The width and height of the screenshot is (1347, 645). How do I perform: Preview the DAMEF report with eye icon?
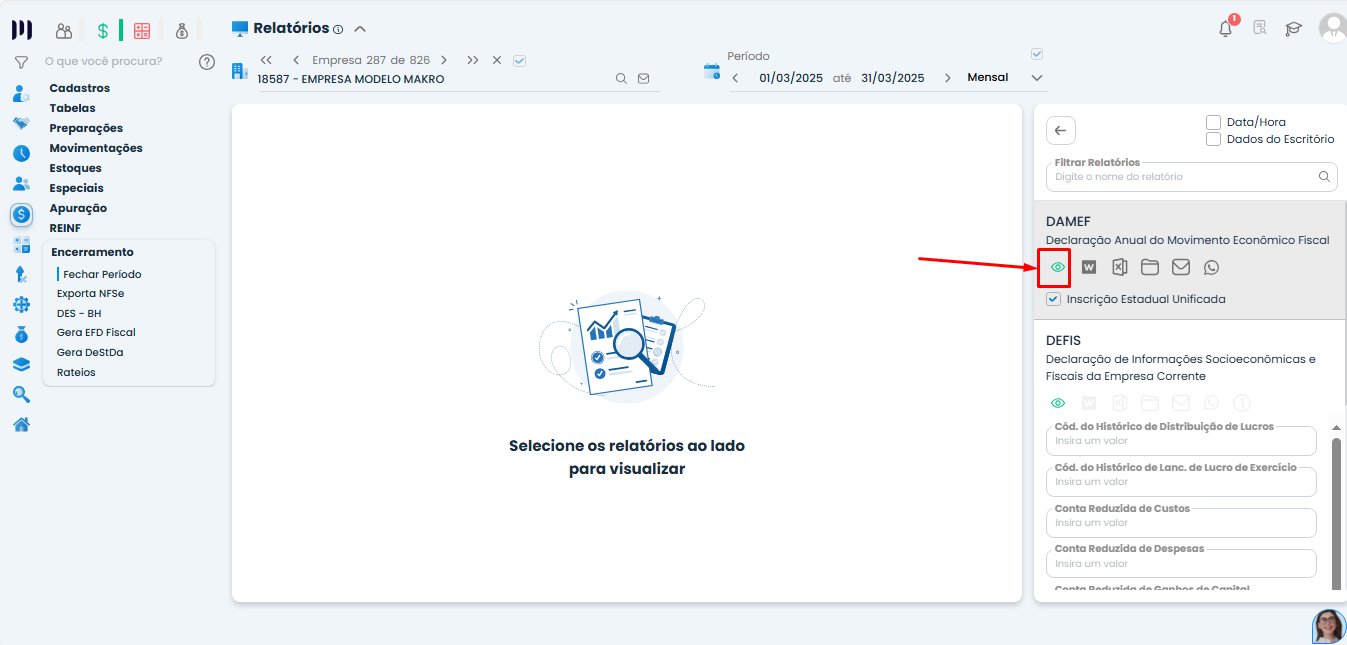1058,267
